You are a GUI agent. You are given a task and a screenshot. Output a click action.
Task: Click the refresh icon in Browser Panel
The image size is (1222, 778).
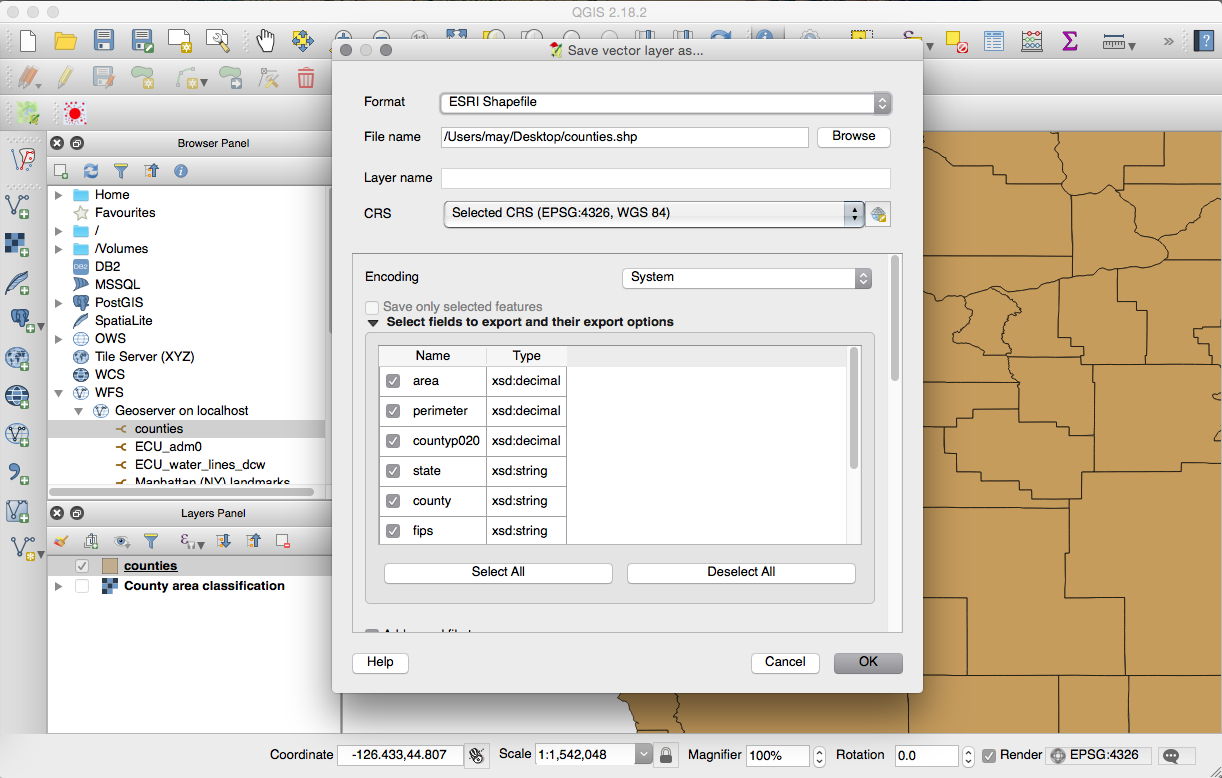click(91, 171)
